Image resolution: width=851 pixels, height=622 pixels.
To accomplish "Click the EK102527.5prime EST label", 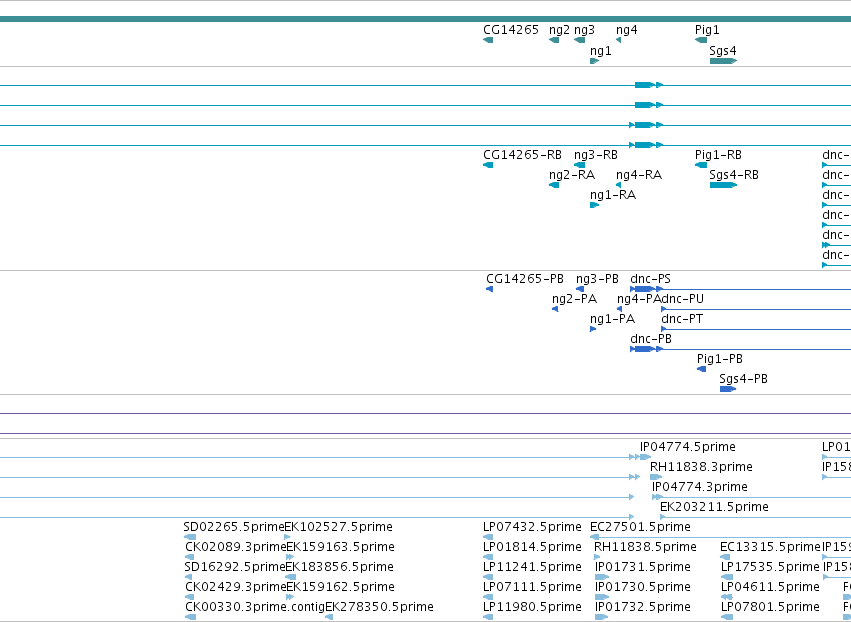I will (x=339, y=527).
